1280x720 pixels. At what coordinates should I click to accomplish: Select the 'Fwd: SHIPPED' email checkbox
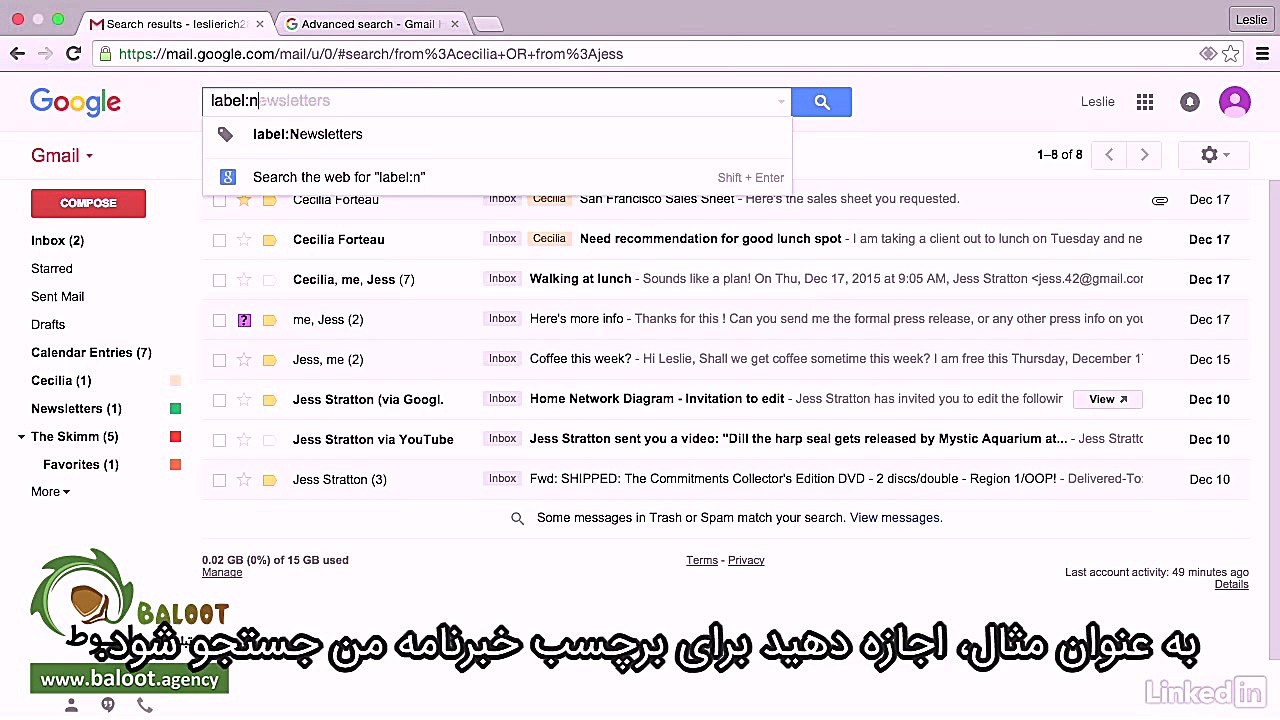click(219, 480)
